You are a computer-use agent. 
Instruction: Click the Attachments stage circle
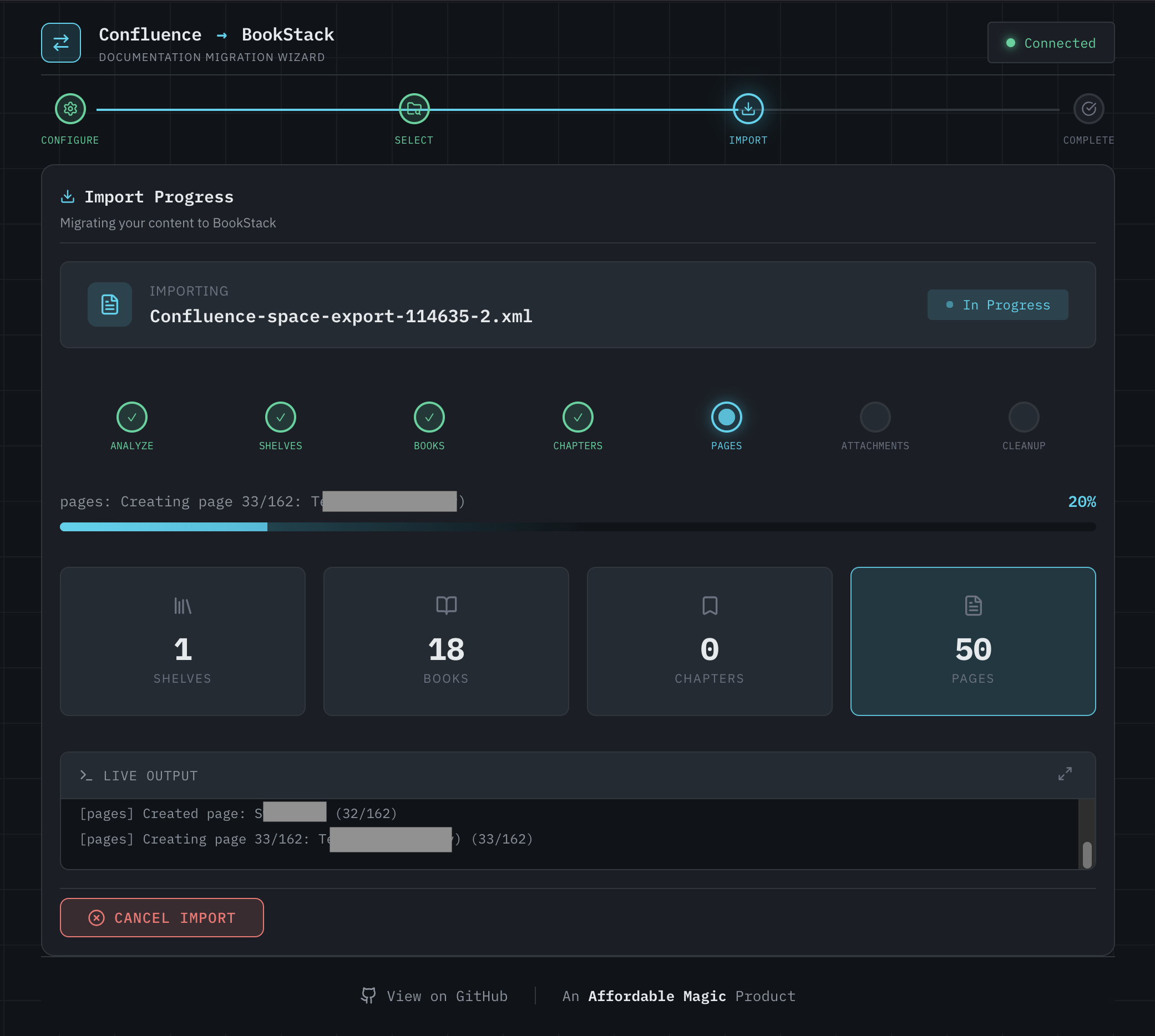[x=874, y=417]
